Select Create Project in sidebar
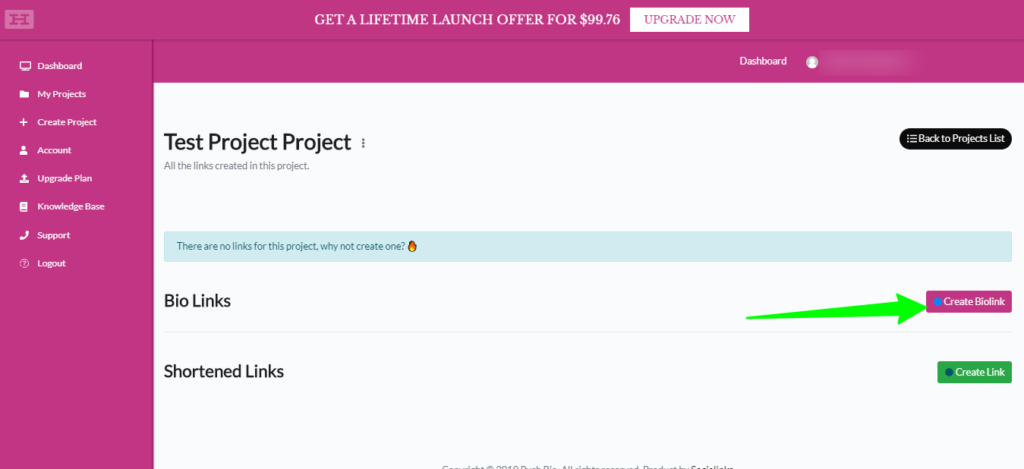 coord(67,122)
